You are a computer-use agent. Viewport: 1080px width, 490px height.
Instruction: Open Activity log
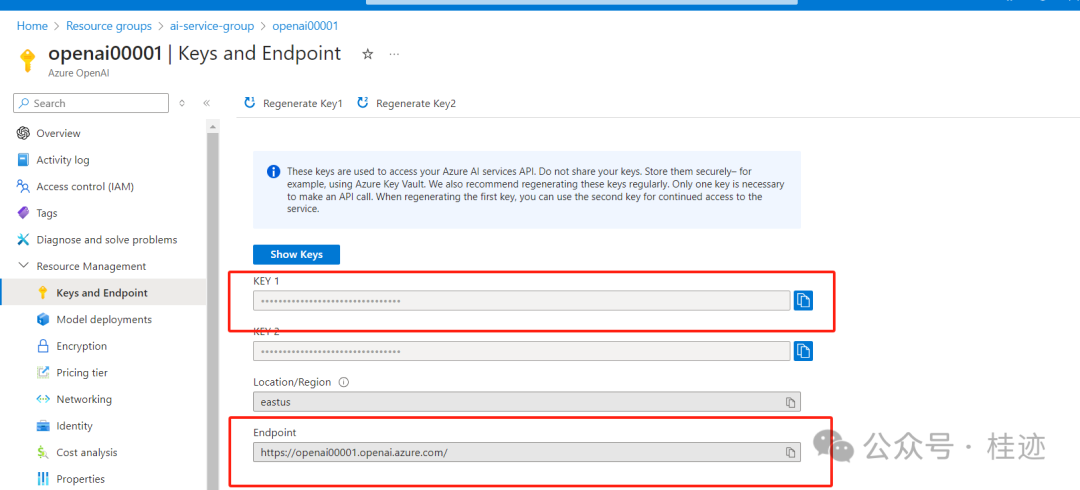(63, 160)
